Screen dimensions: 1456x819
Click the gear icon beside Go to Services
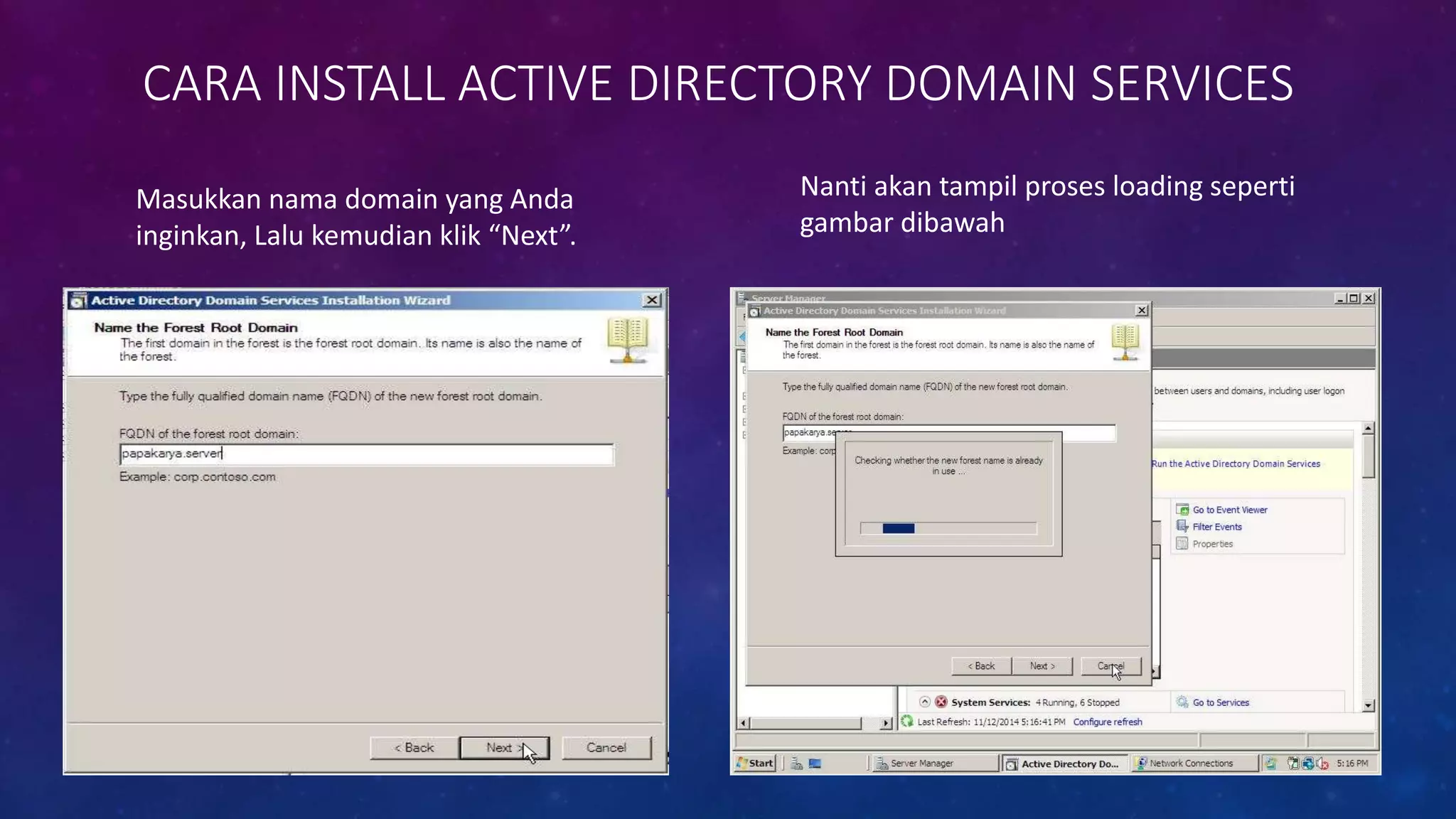(x=1182, y=702)
